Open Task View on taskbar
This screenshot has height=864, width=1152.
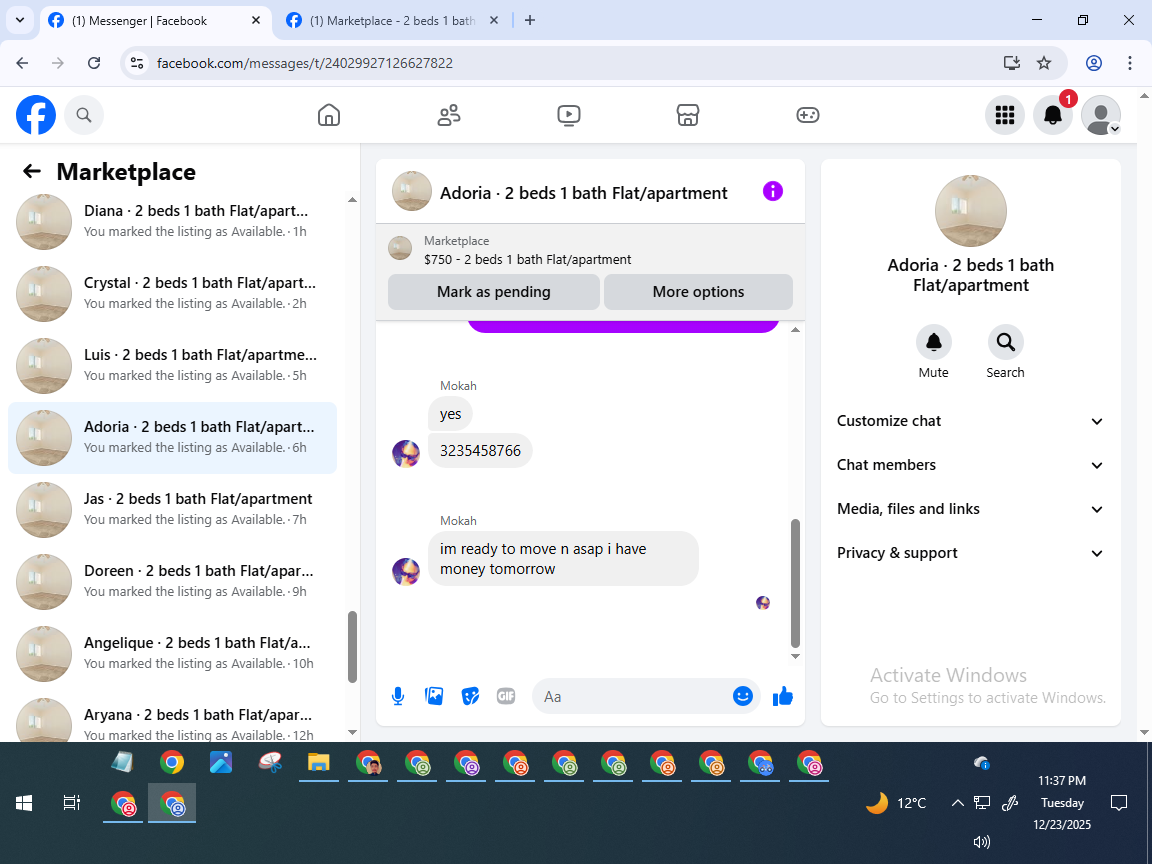click(71, 803)
